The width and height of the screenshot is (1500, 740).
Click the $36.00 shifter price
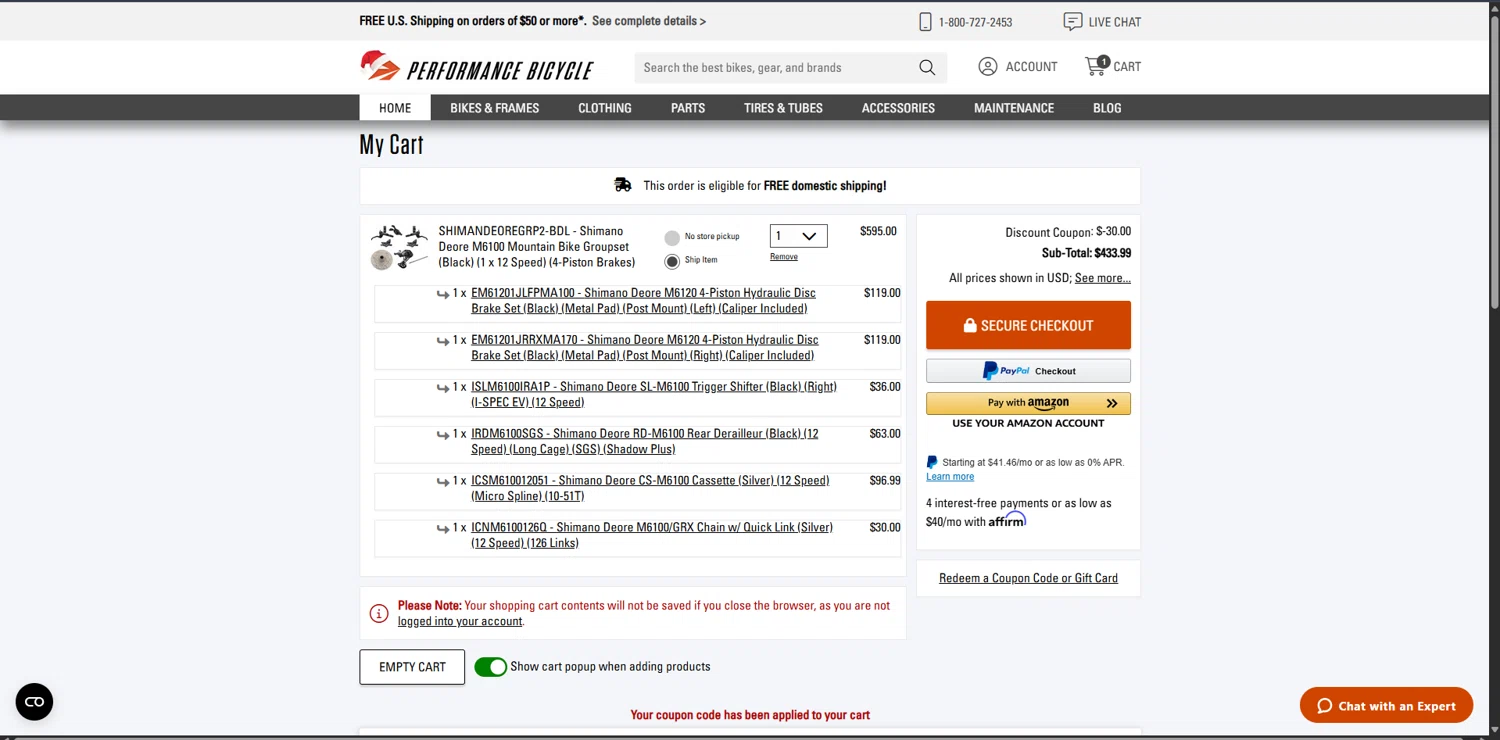[x=885, y=387]
